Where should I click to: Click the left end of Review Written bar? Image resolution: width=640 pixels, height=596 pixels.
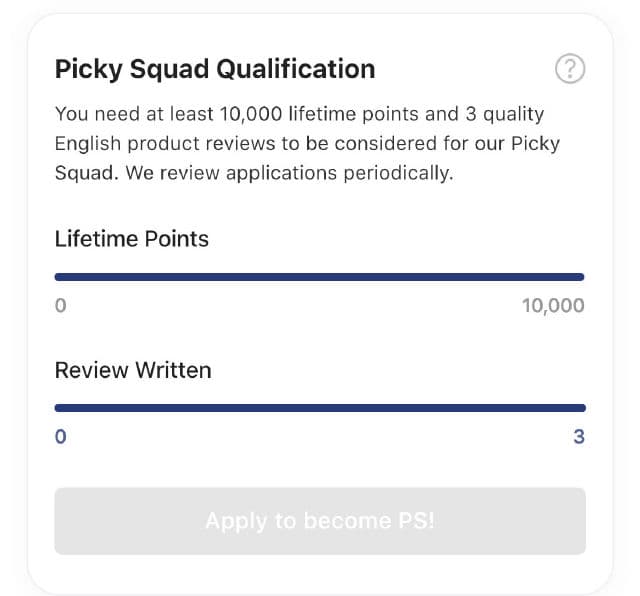click(59, 408)
